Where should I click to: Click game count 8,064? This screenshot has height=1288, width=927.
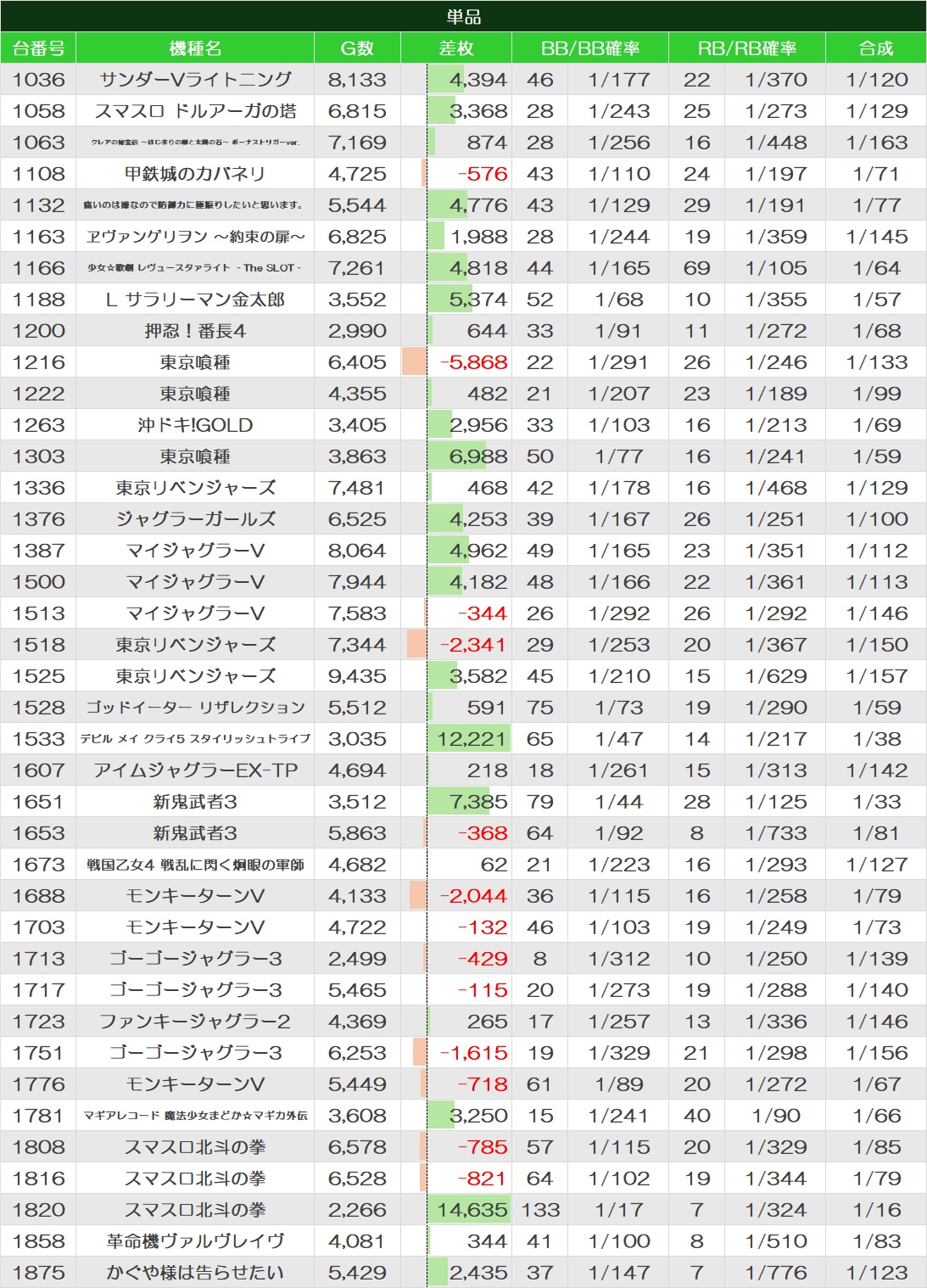tap(357, 551)
